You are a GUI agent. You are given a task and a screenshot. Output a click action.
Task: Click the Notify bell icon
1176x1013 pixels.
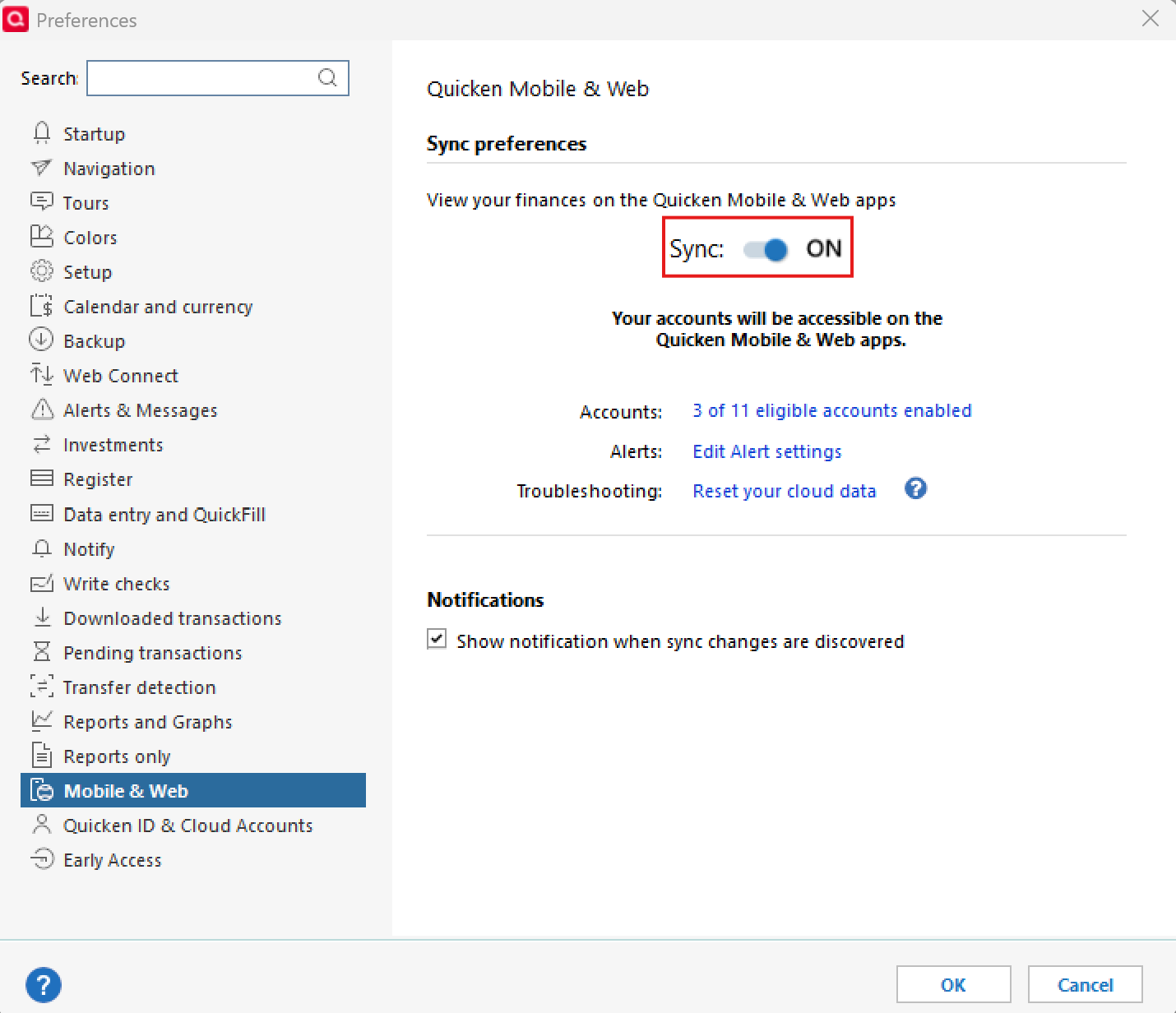[x=41, y=548]
